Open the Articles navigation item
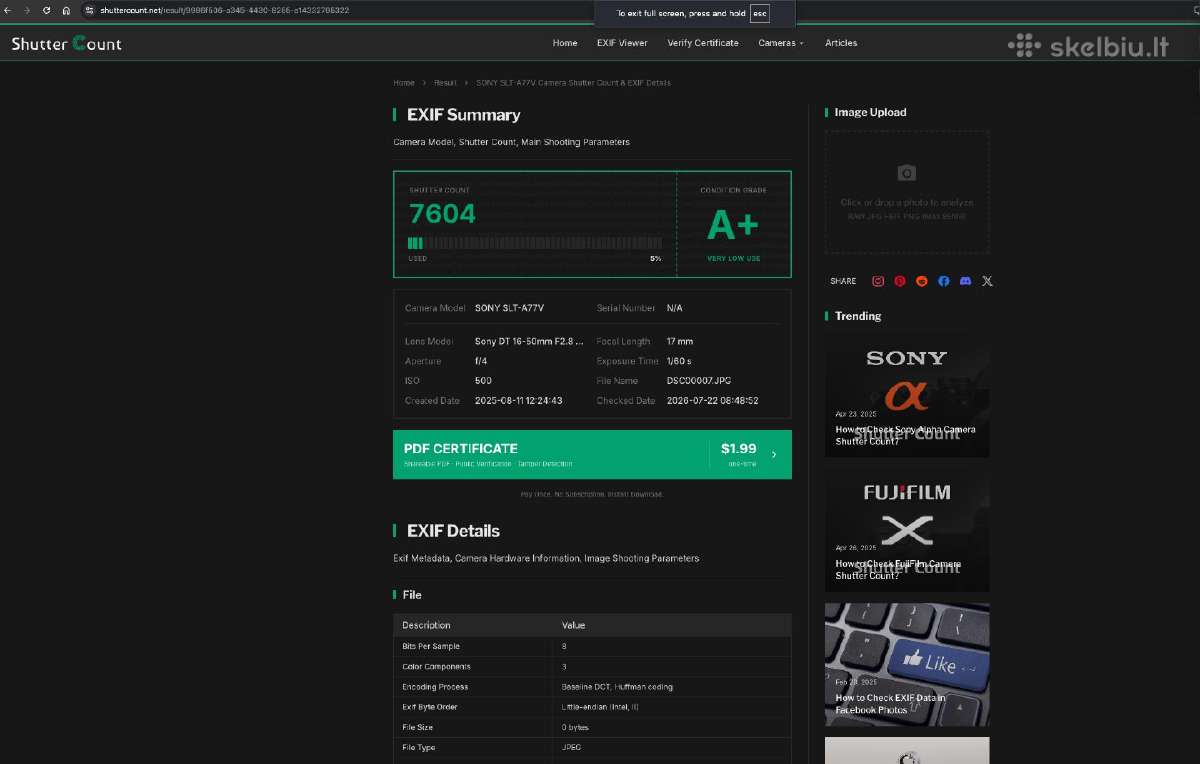This screenshot has height=764, width=1200. coord(841,43)
